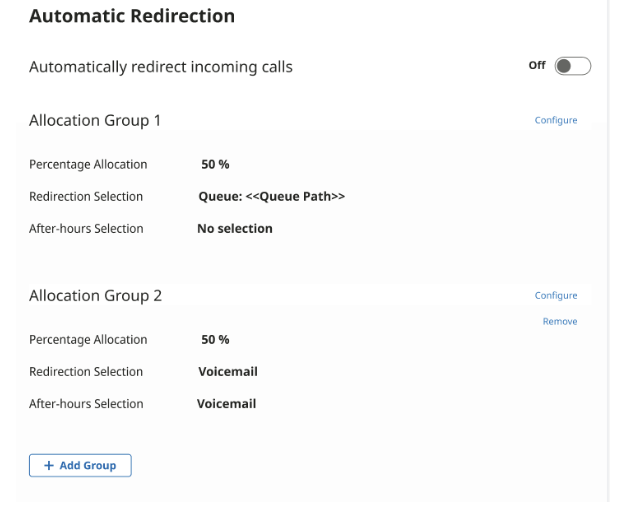This screenshot has height=516, width=618.
Task: Select the Allocation Group 2 title
Action: (x=95, y=296)
